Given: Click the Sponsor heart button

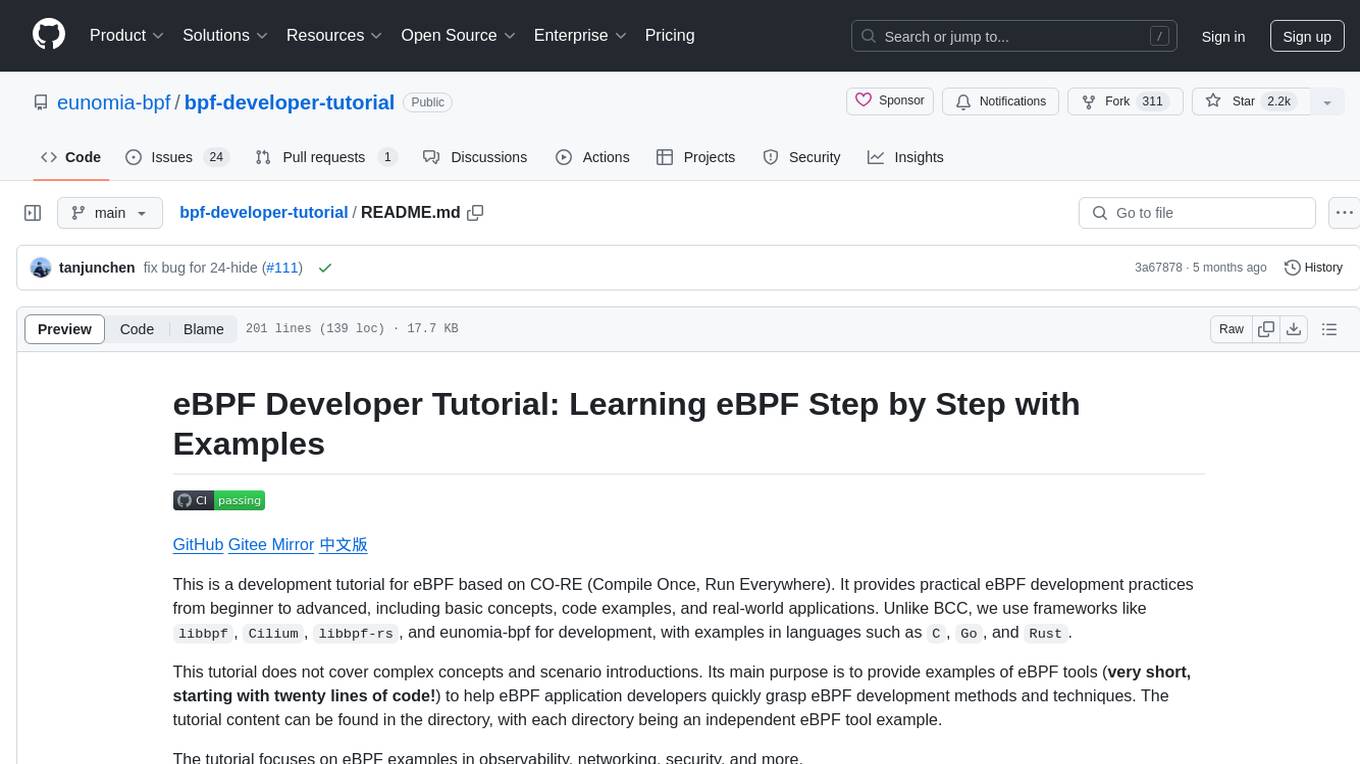Looking at the screenshot, I should 890,101.
